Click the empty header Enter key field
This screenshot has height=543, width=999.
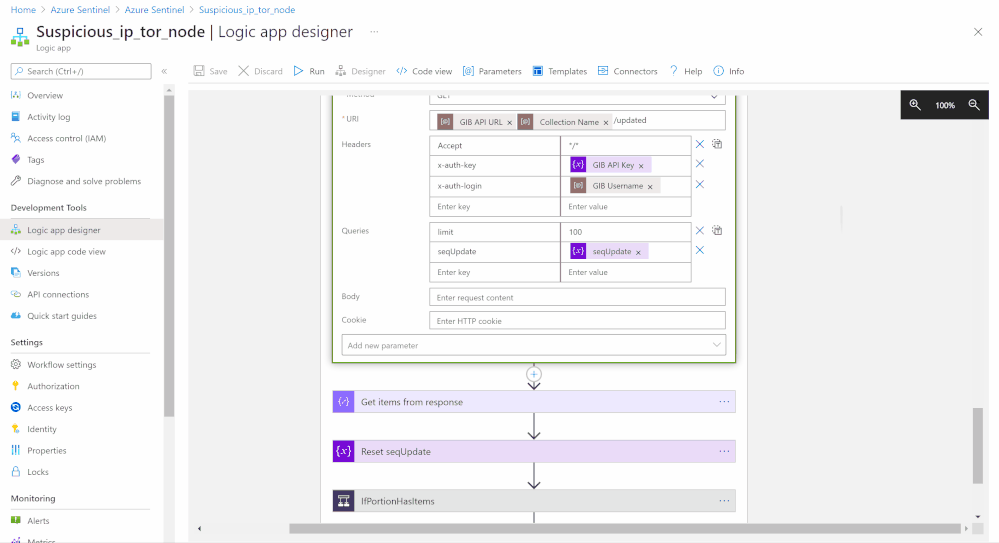click(494, 206)
